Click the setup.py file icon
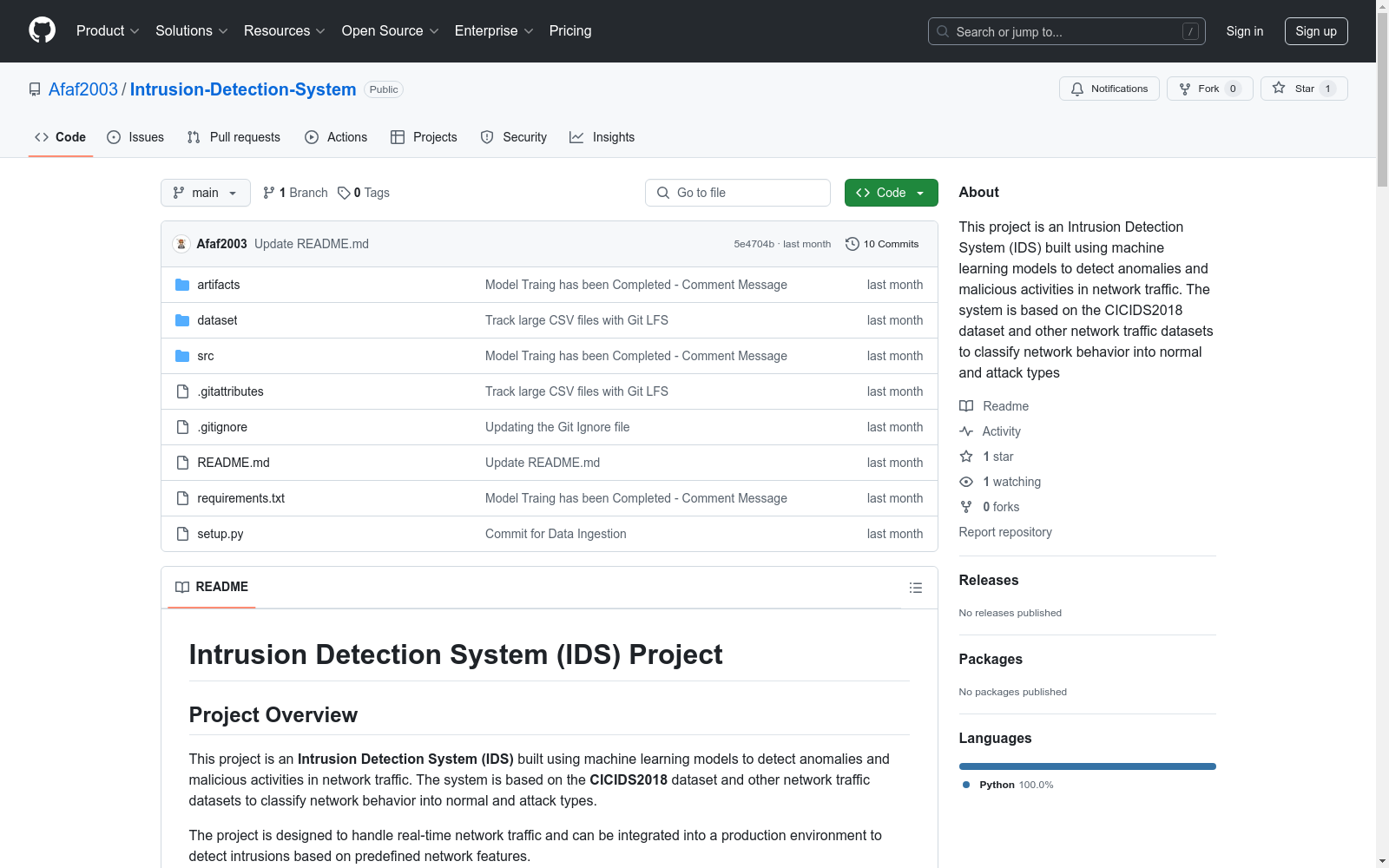1389x868 pixels. (182, 534)
